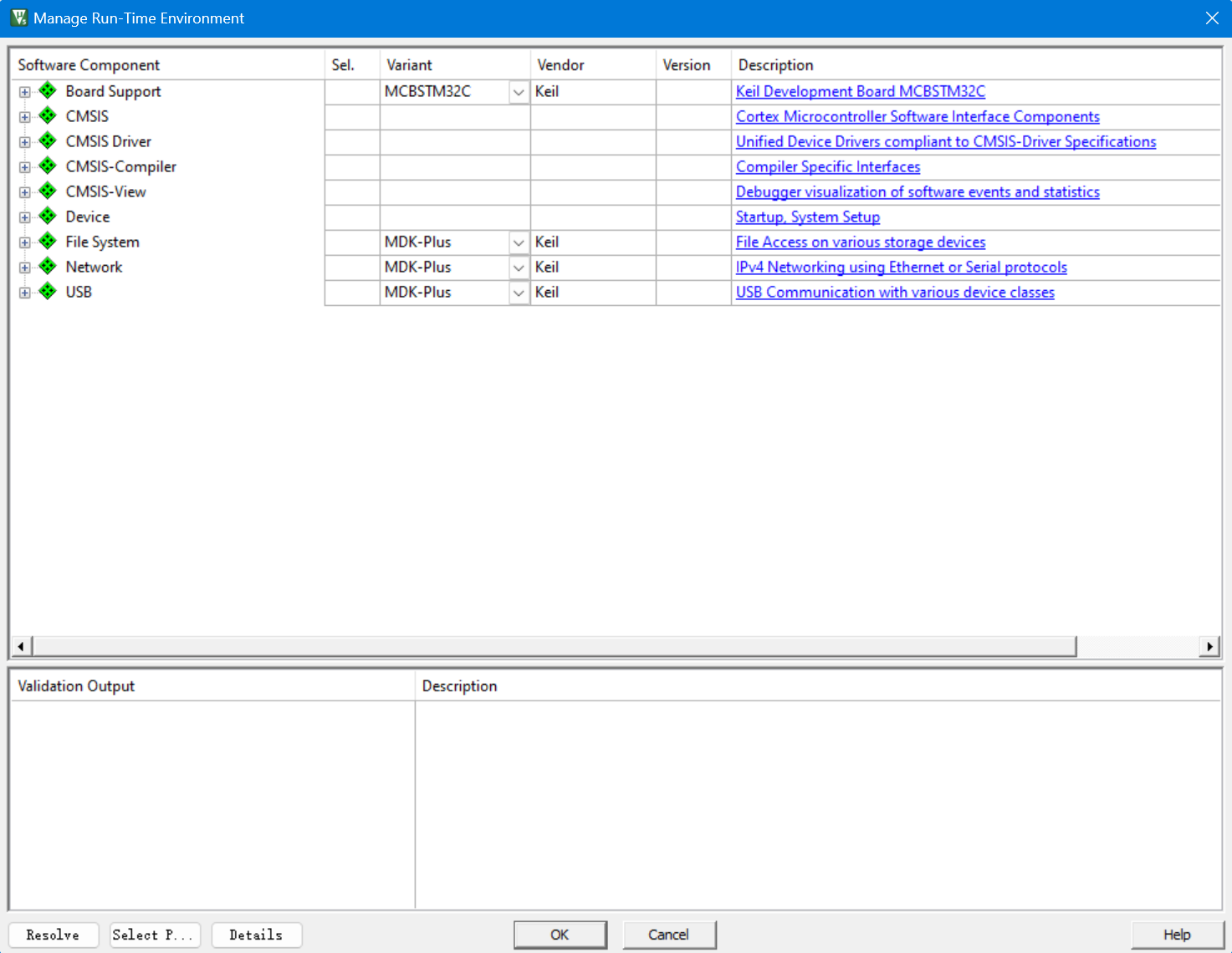Open the USB Communication with device classes link
The height and width of the screenshot is (953, 1232).
895,292
